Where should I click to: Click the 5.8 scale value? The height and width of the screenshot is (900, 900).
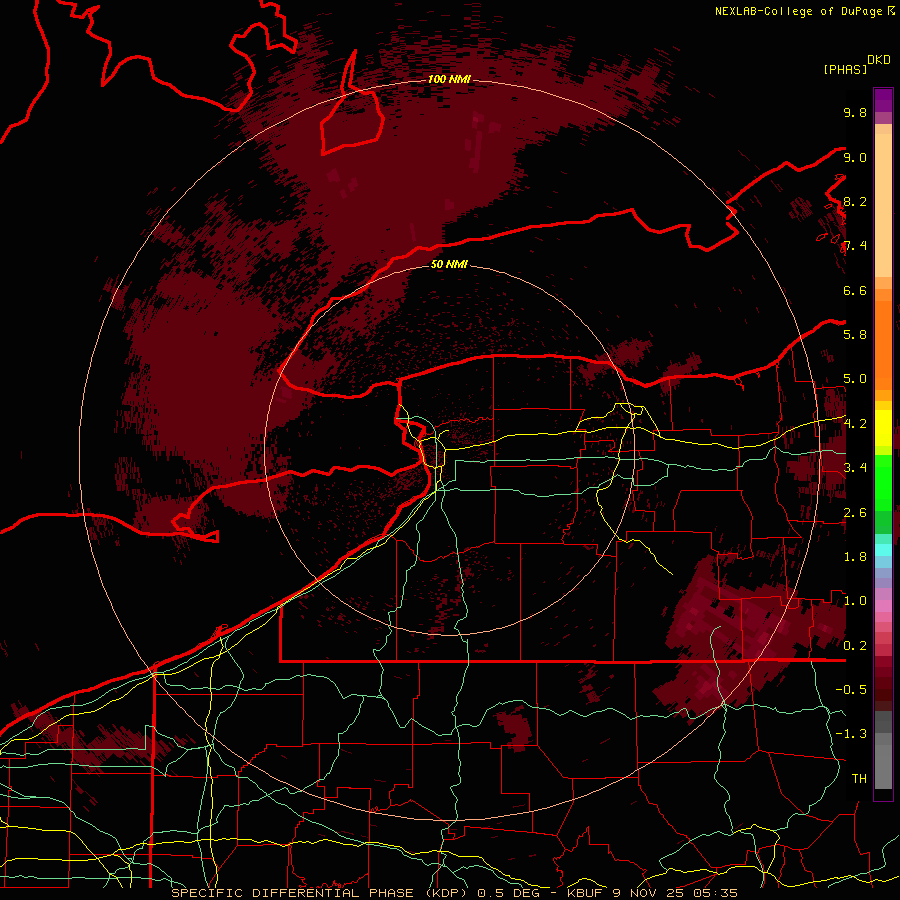(x=855, y=335)
